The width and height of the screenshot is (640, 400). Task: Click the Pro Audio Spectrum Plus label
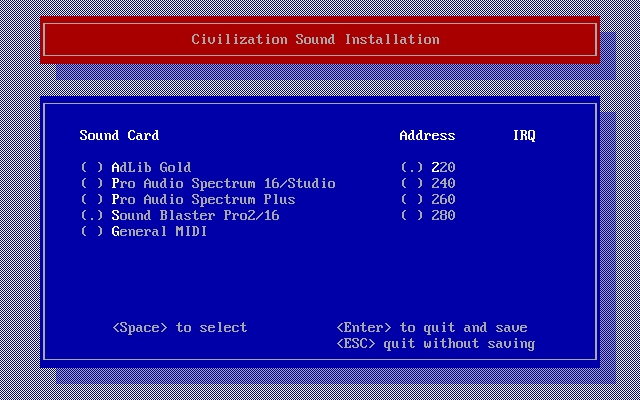[x=203, y=200]
